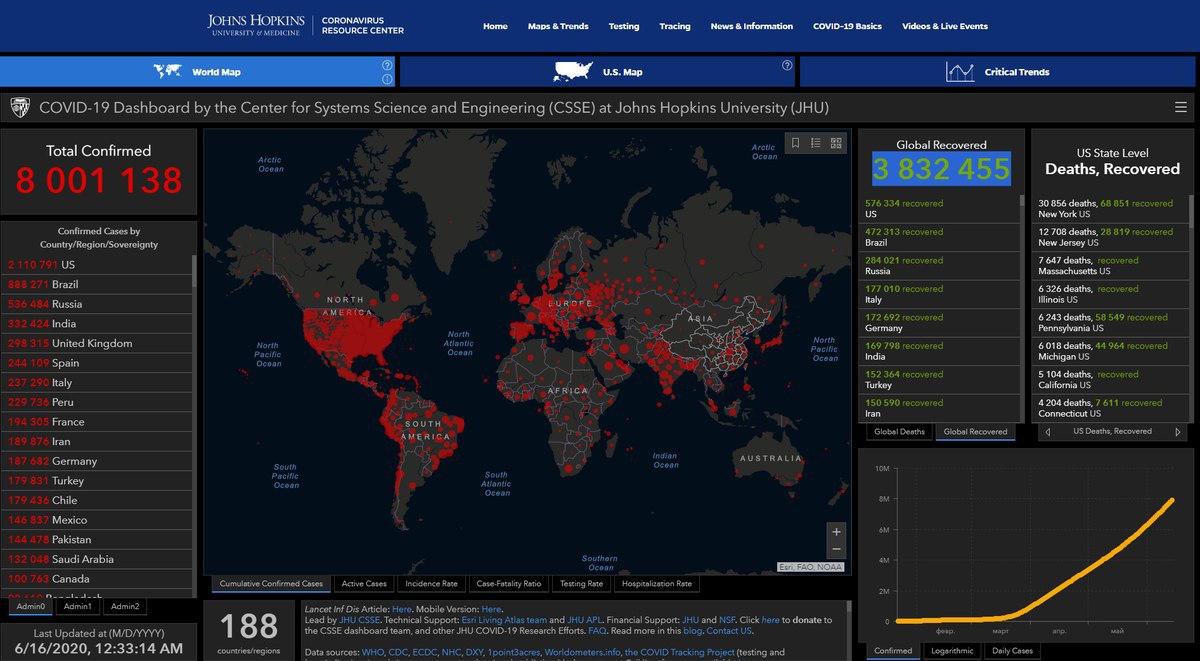Select Brazil in confirmed cases list
Image resolution: width=1200 pixels, height=661 pixels.
[x=98, y=284]
